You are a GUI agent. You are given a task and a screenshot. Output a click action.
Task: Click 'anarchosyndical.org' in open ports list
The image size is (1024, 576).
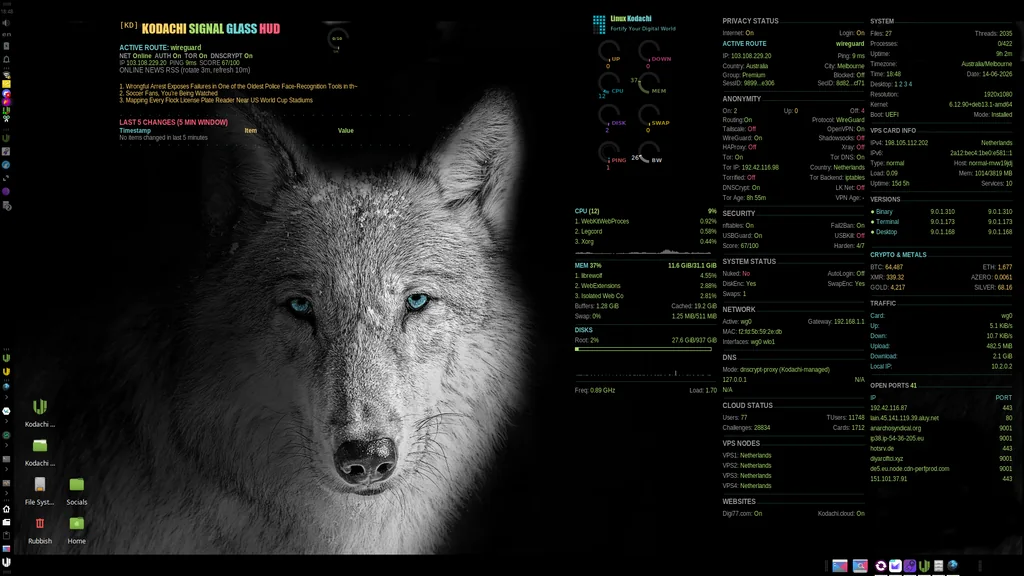coord(895,428)
